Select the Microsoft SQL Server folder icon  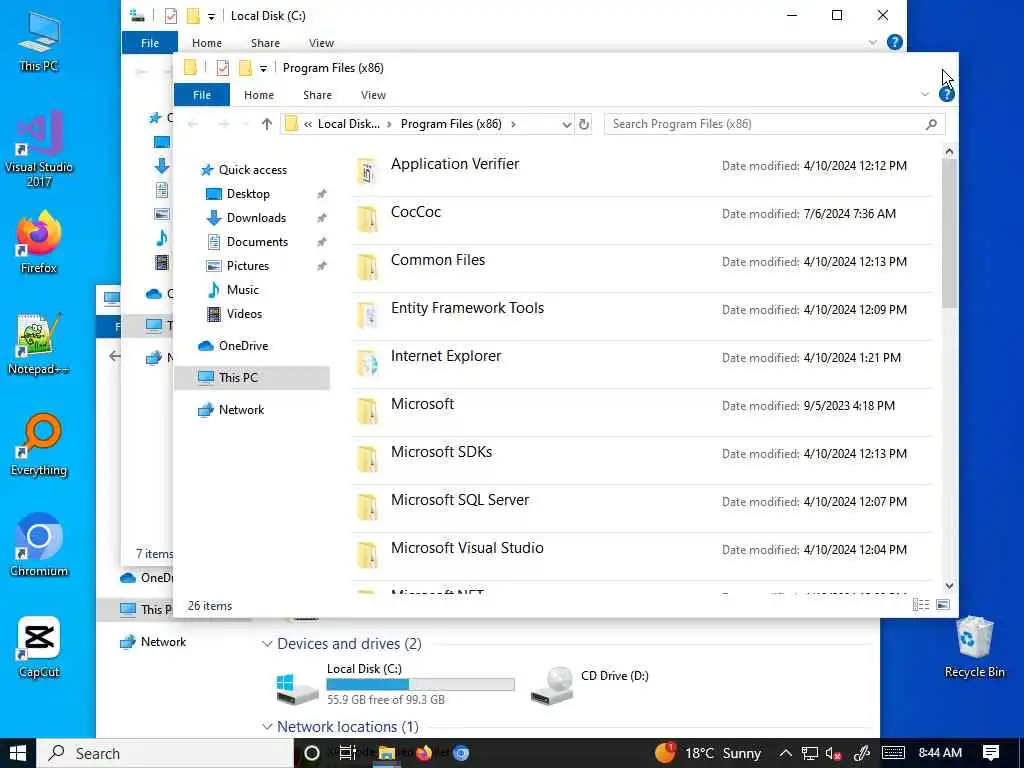click(x=367, y=507)
